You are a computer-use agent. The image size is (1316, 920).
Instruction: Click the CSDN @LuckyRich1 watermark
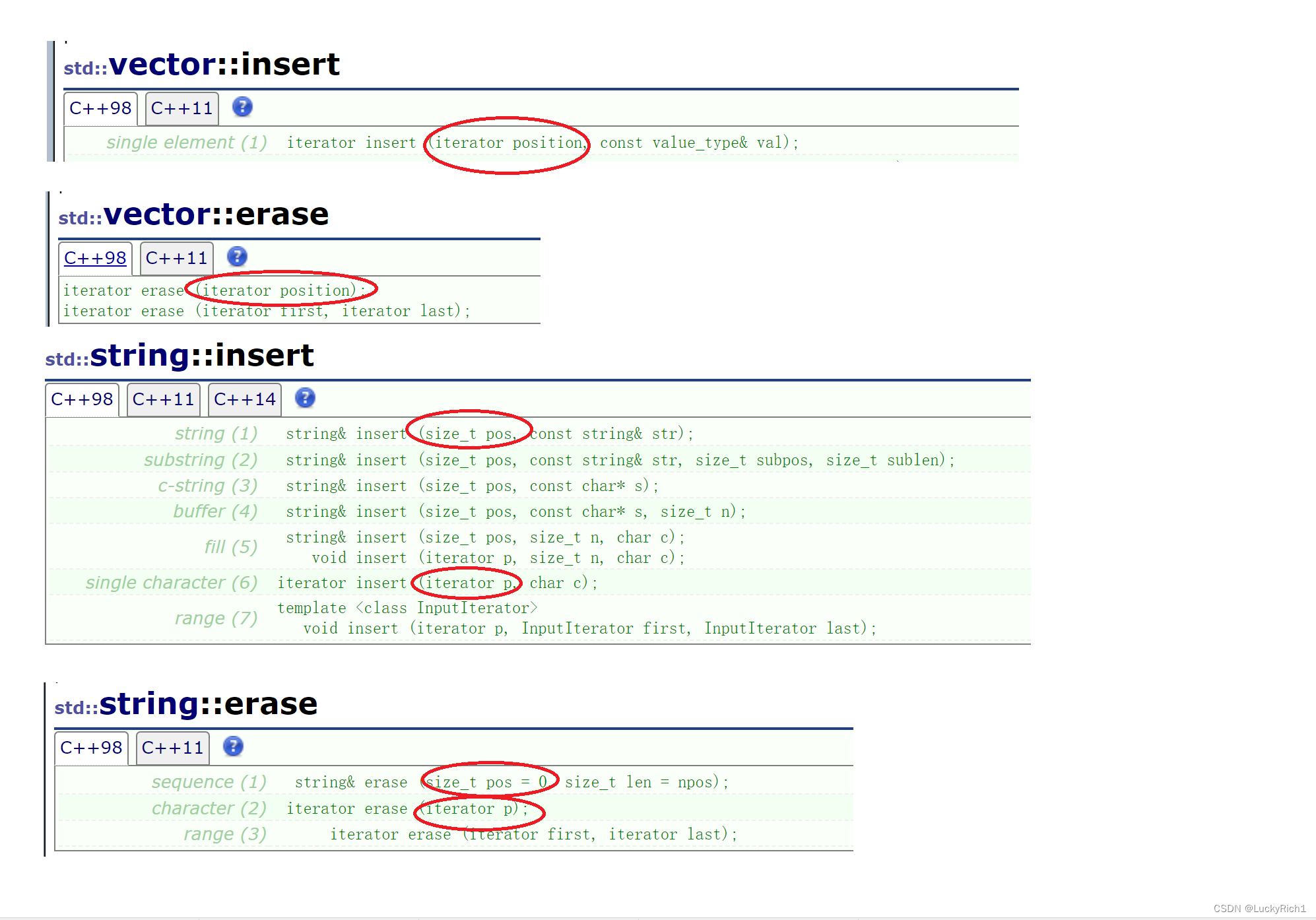[1259, 909]
